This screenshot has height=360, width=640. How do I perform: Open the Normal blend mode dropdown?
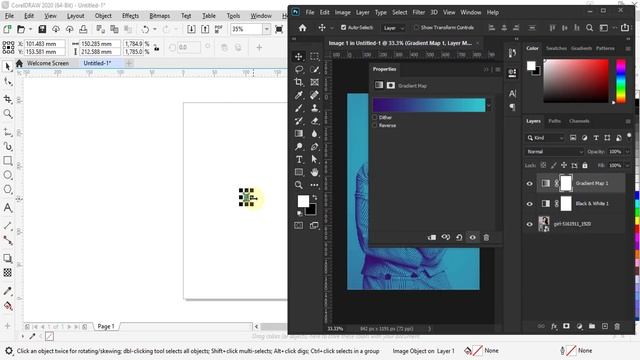pos(554,152)
